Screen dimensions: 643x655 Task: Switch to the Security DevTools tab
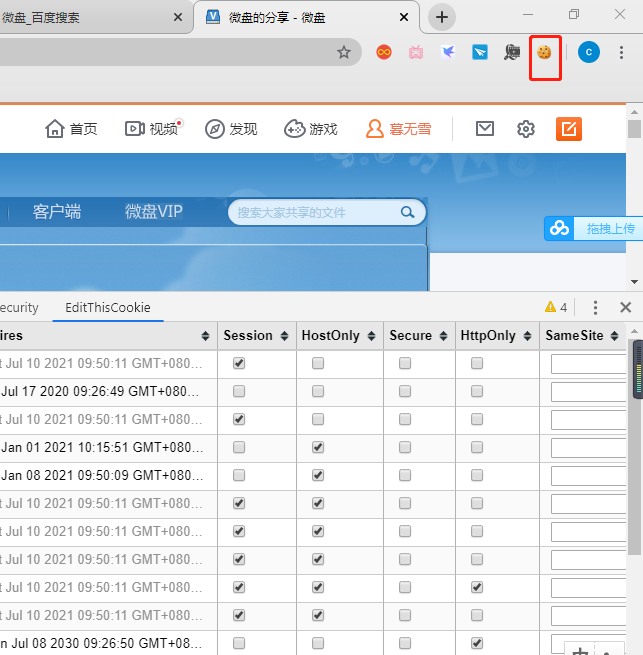19,307
